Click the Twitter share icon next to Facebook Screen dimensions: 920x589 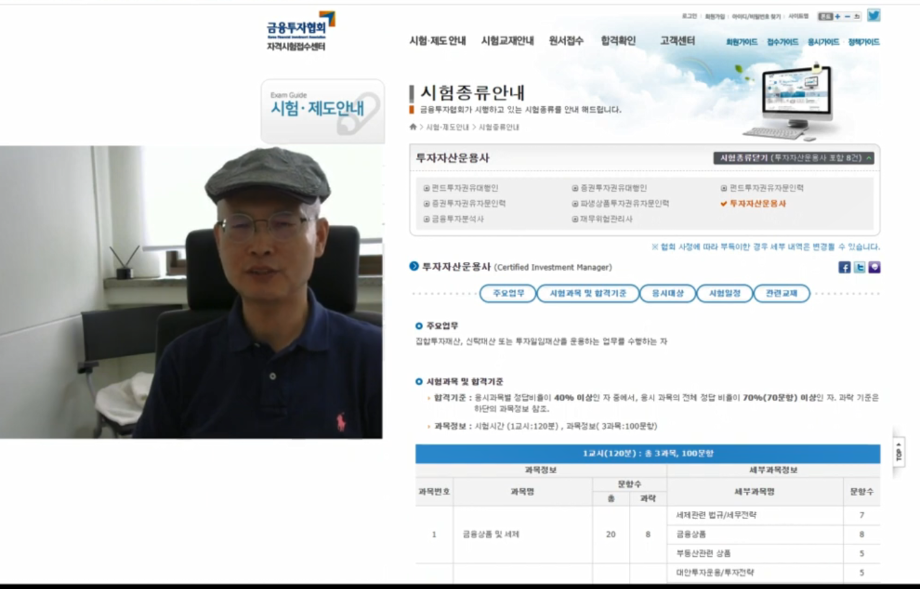coord(860,268)
